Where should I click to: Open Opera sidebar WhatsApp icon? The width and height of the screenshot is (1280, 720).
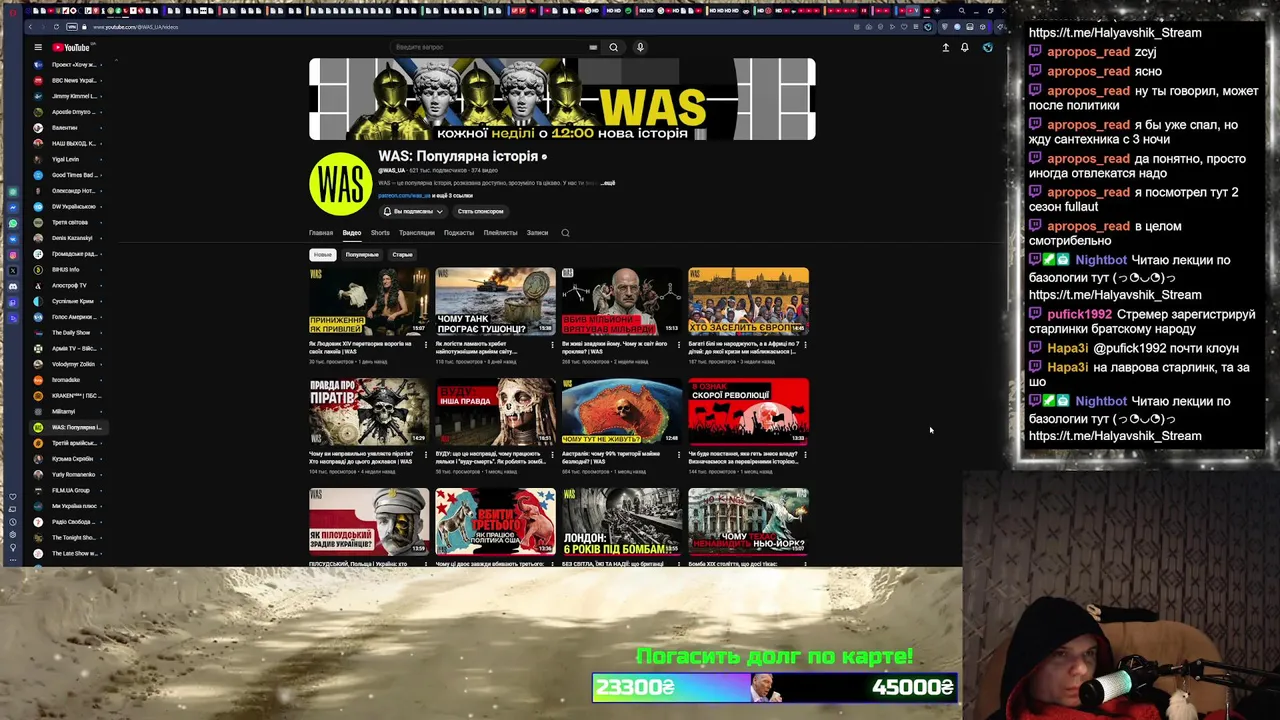click(13, 223)
